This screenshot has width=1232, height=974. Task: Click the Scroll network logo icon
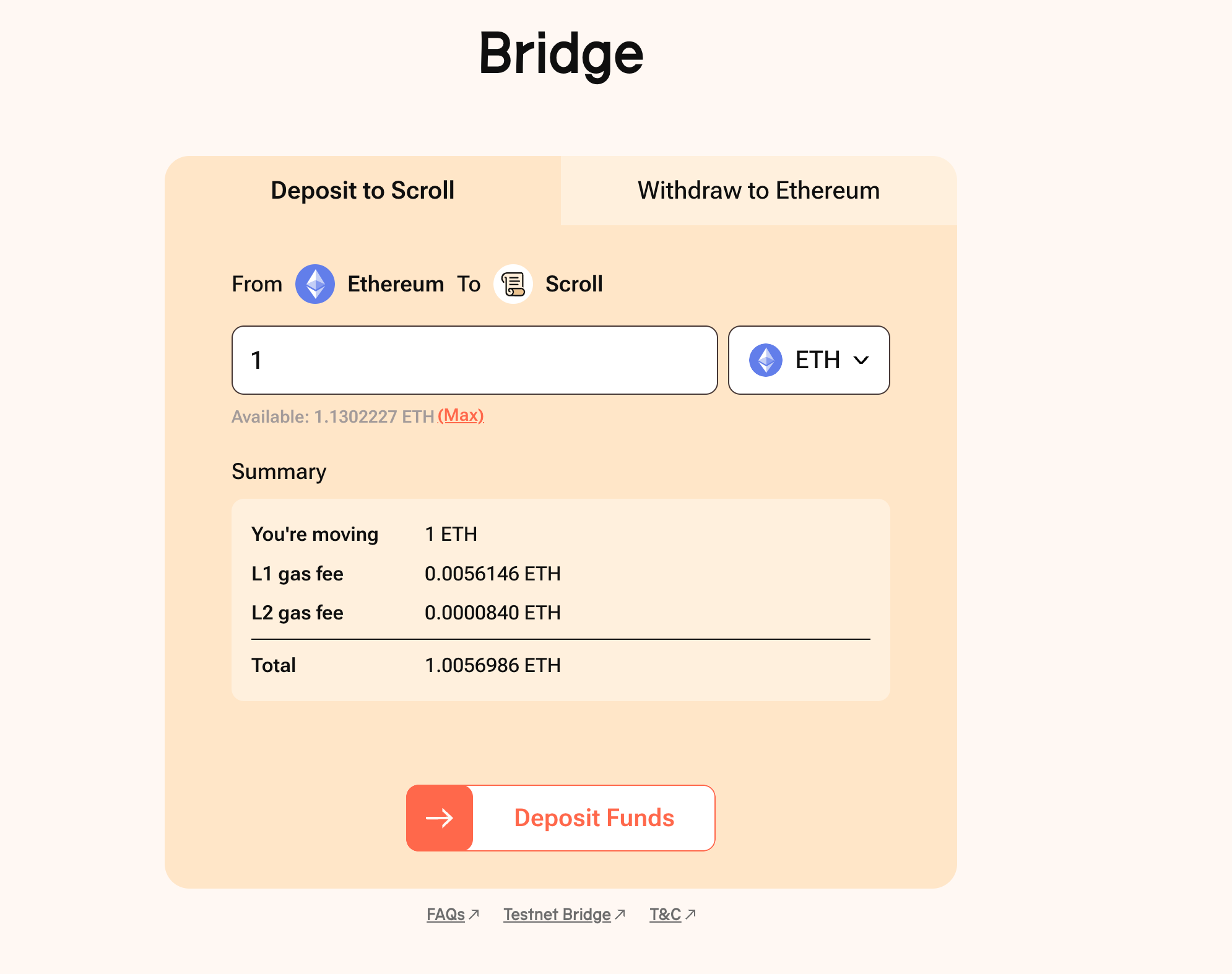click(x=513, y=284)
